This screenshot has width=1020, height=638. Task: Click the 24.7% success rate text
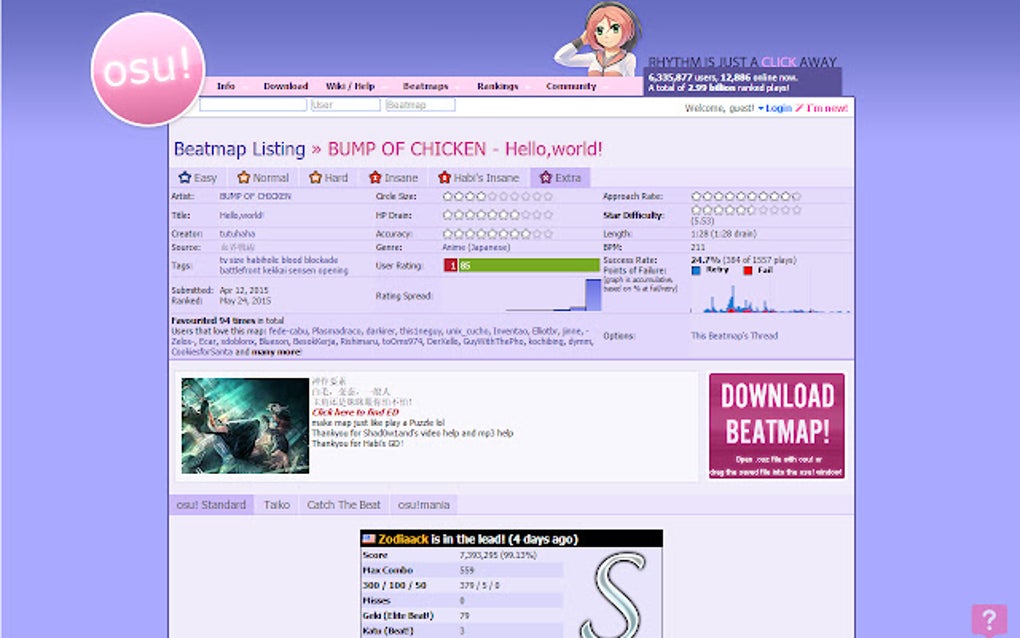pos(705,260)
